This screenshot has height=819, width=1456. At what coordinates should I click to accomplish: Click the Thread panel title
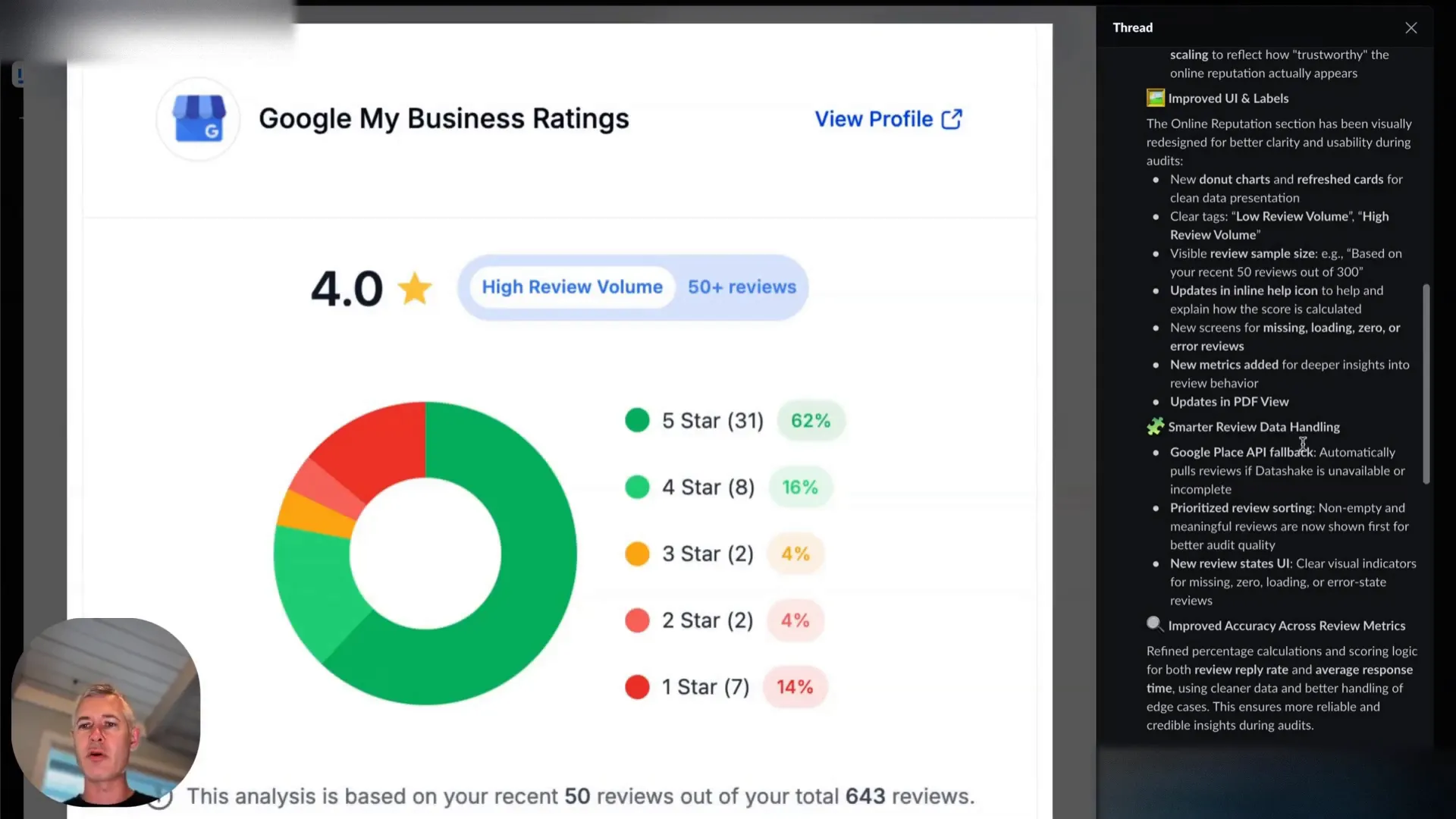1132,28
